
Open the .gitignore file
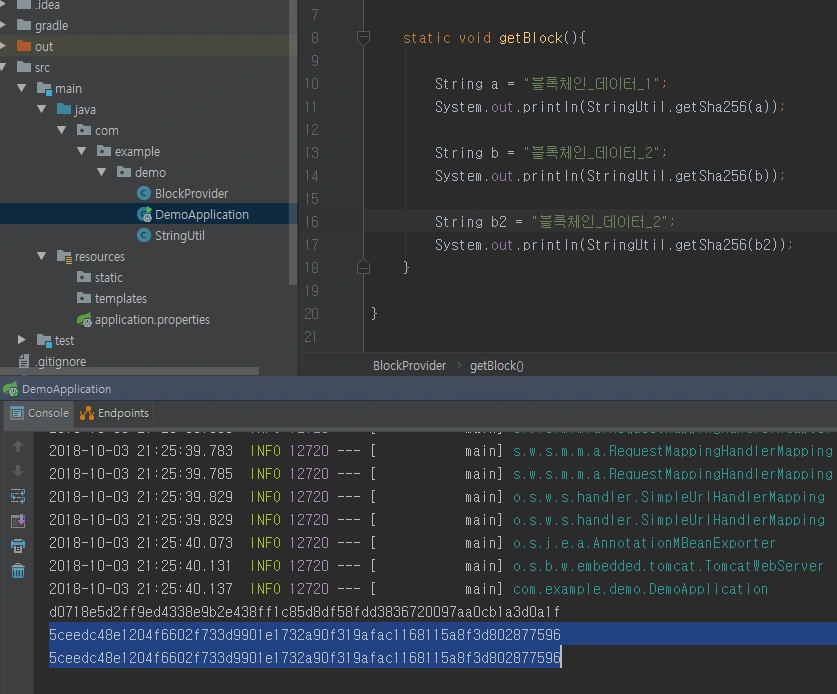pyautogui.click(x=60, y=361)
